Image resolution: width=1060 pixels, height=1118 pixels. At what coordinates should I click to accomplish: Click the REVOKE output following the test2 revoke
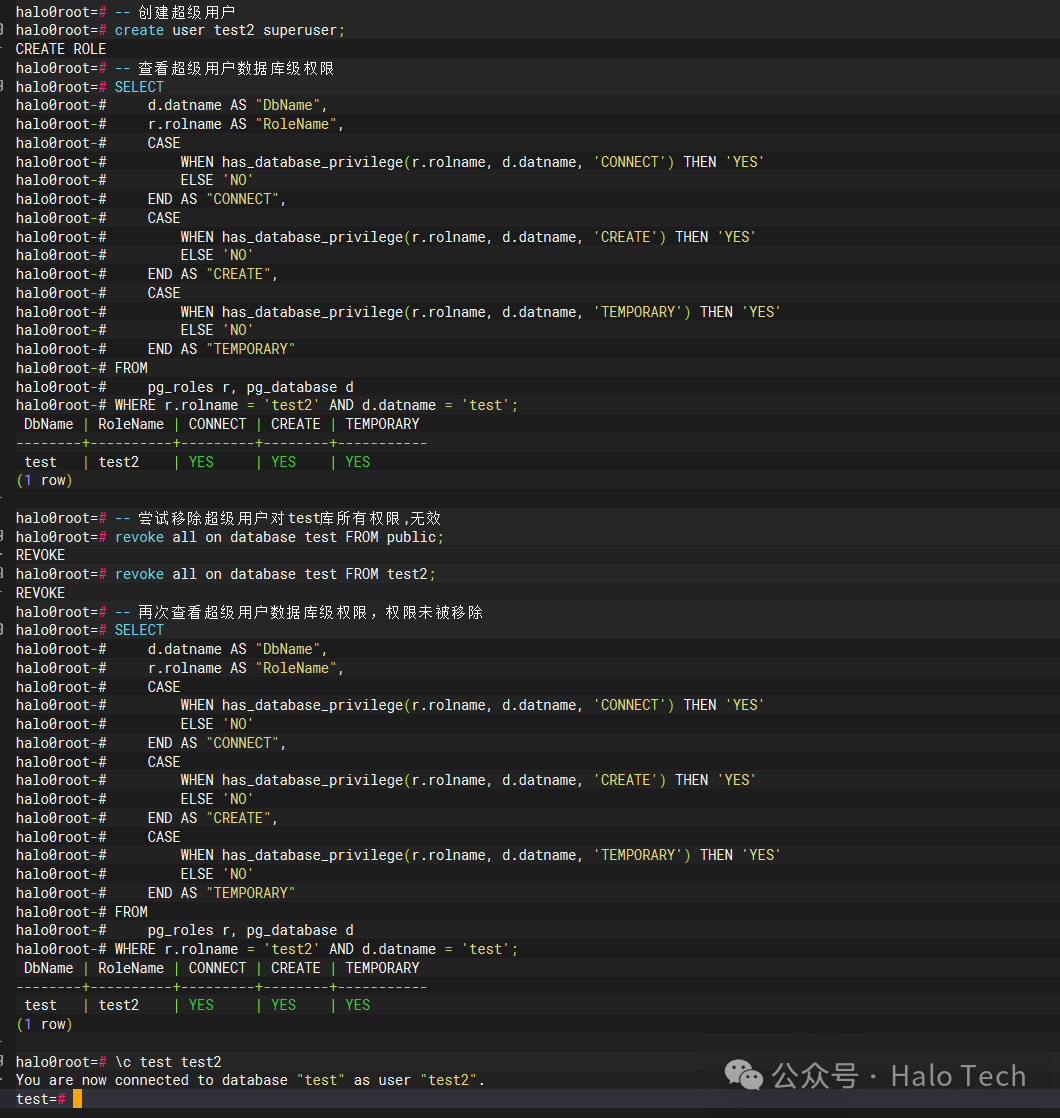pos(40,593)
